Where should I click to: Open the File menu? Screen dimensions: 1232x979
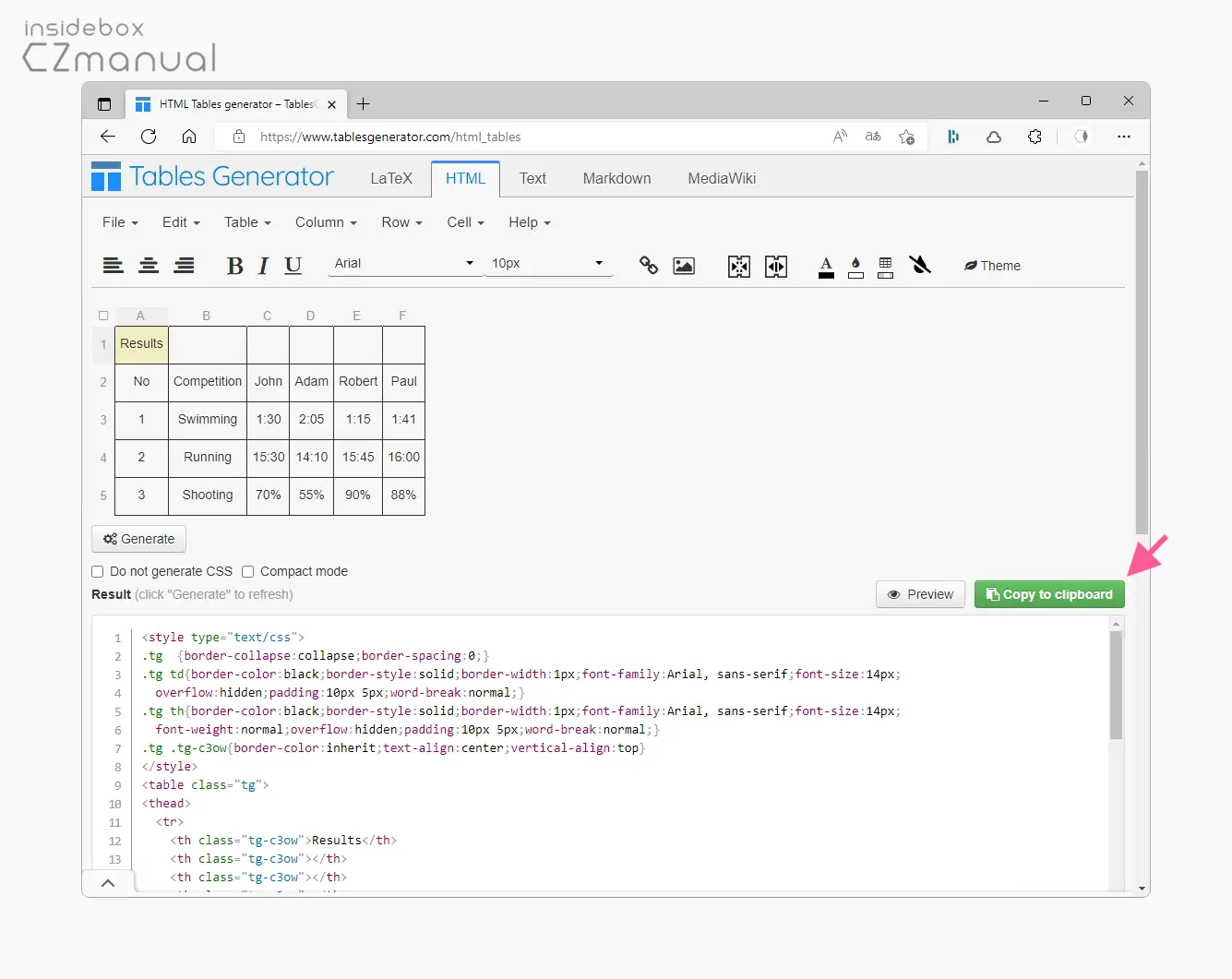point(120,222)
